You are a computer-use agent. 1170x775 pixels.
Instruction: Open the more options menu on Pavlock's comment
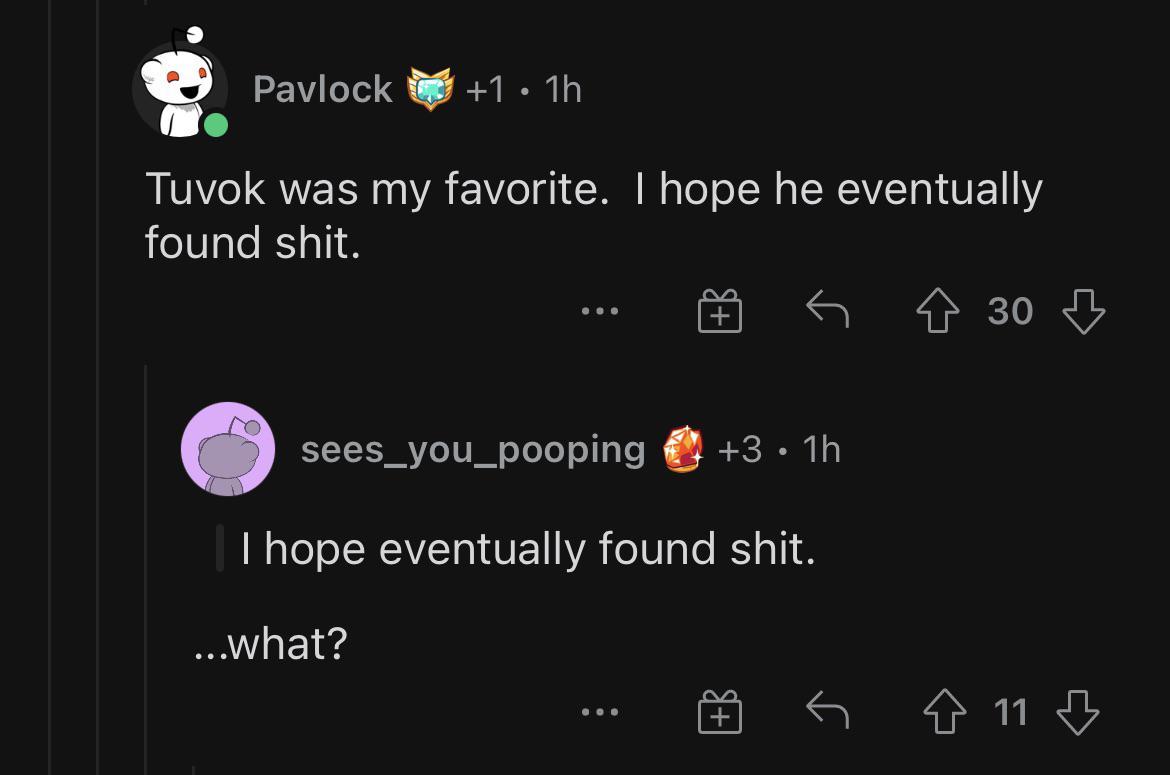pos(599,312)
